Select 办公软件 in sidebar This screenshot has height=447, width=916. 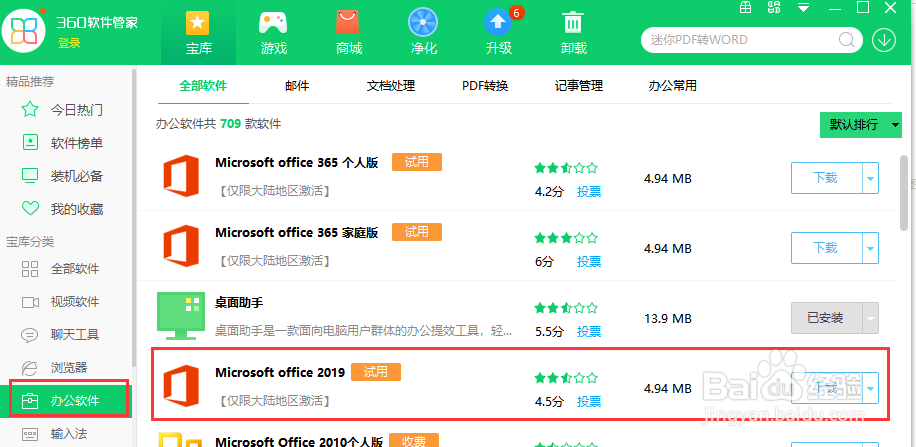tap(66, 401)
